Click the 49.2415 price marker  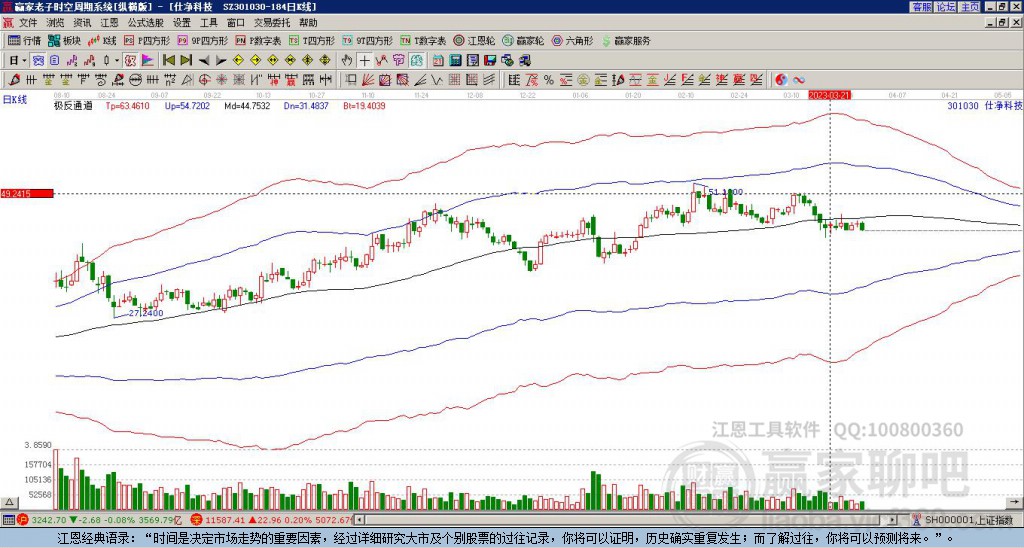point(27,194)
